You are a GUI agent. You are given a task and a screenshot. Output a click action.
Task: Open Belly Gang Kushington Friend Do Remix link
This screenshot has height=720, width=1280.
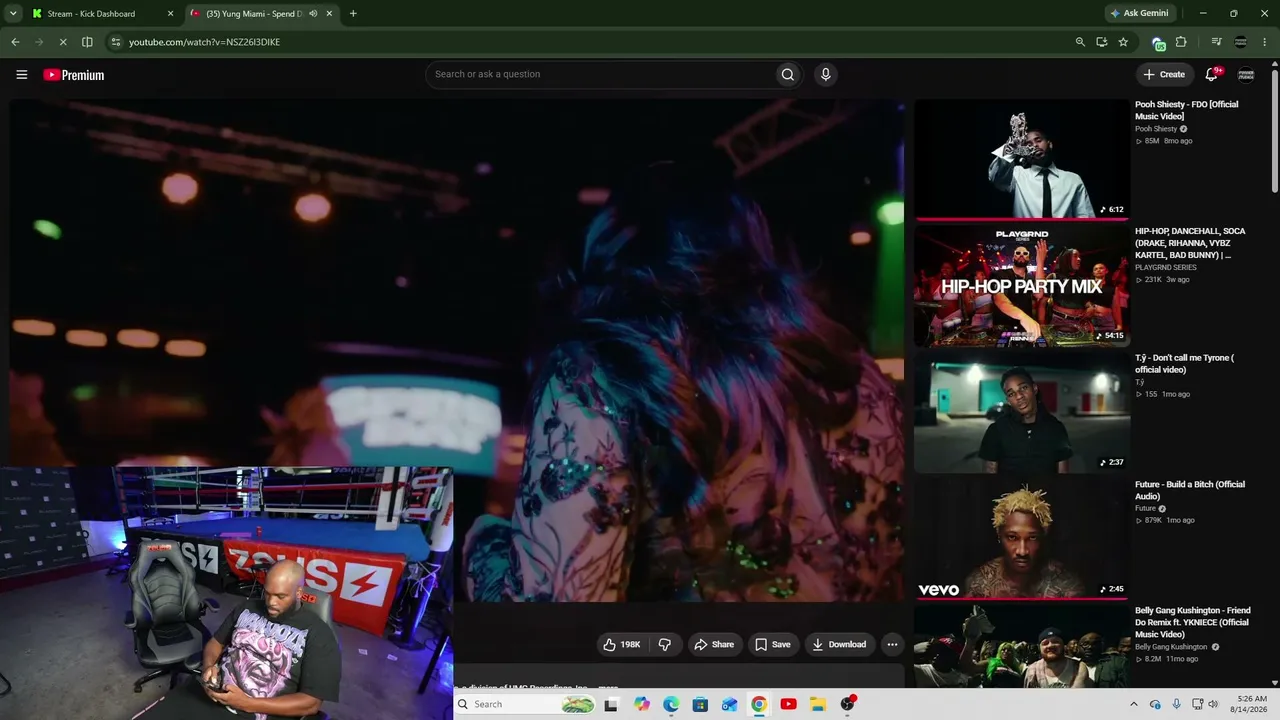1193,622
